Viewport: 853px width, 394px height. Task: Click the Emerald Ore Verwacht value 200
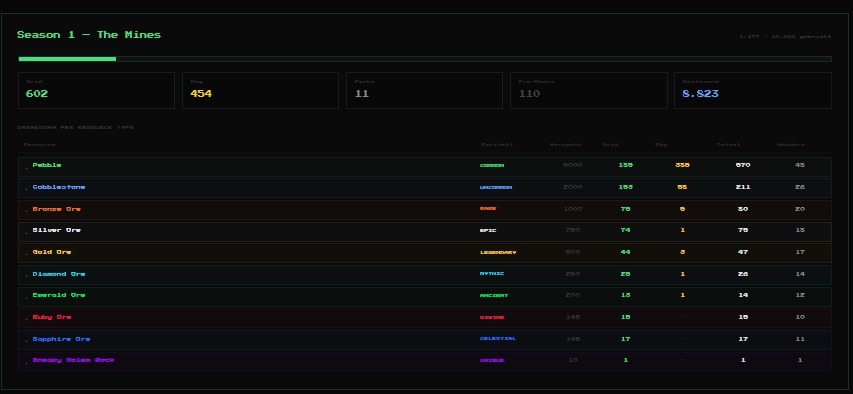coord(572,295)
